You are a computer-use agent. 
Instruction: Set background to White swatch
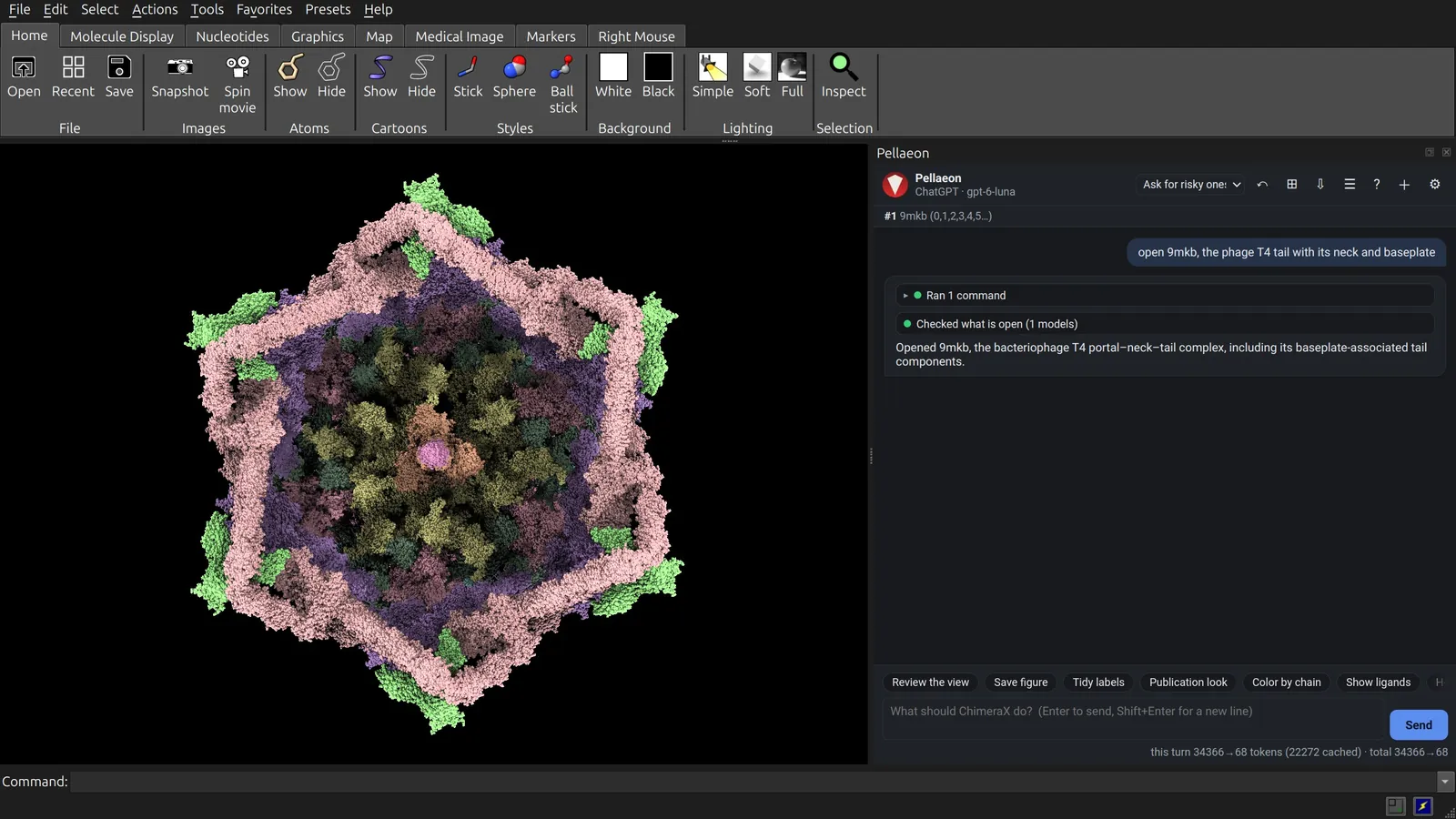coord(613,76)
